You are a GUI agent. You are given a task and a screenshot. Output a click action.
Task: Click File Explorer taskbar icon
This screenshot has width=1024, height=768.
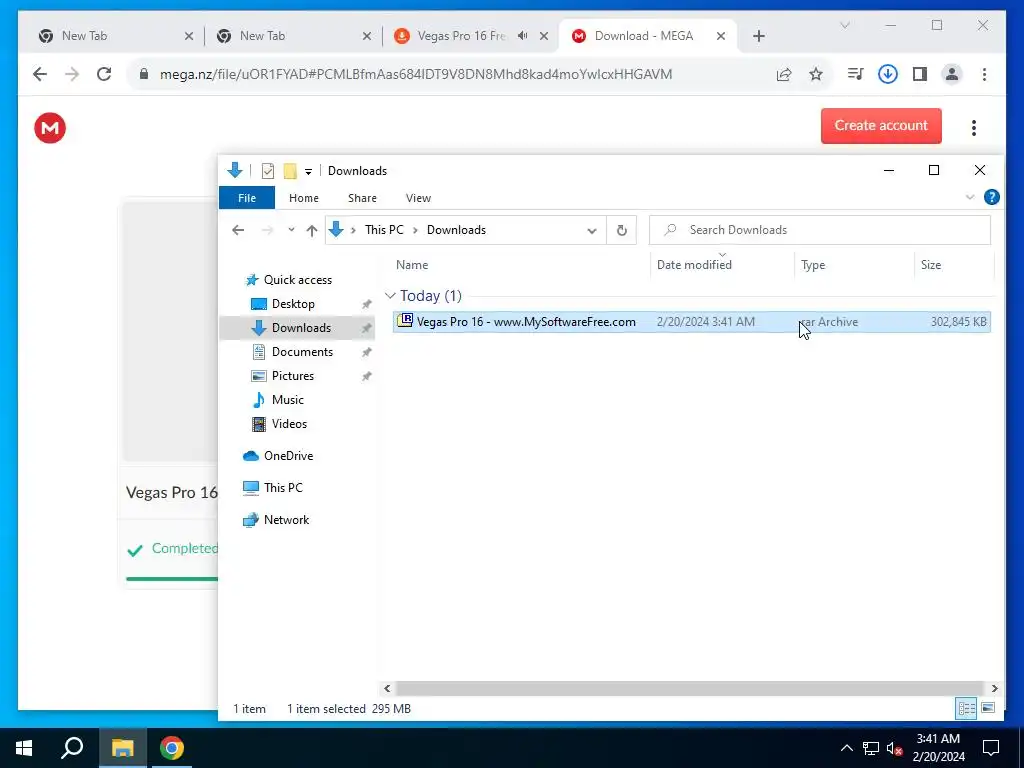pos(122,748)
